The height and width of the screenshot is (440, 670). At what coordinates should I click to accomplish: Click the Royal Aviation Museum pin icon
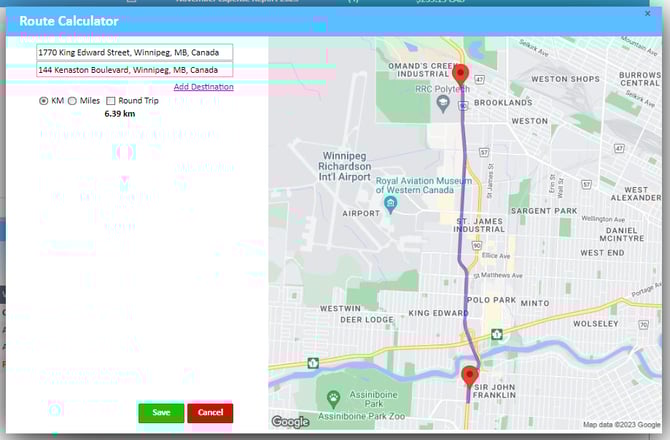click(x=390, y=204)
